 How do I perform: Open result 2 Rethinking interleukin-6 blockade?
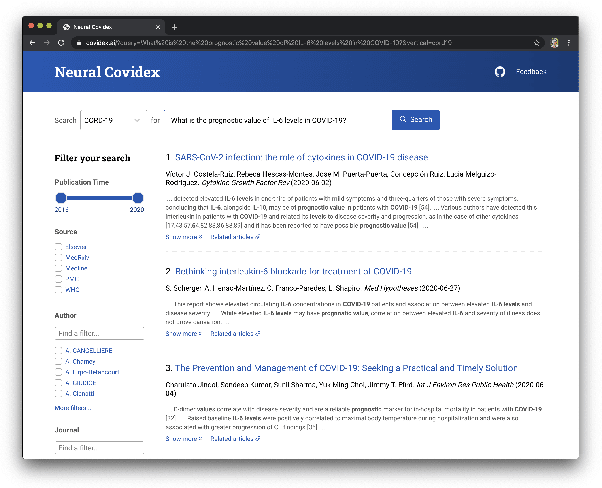(x=293, y=271)
